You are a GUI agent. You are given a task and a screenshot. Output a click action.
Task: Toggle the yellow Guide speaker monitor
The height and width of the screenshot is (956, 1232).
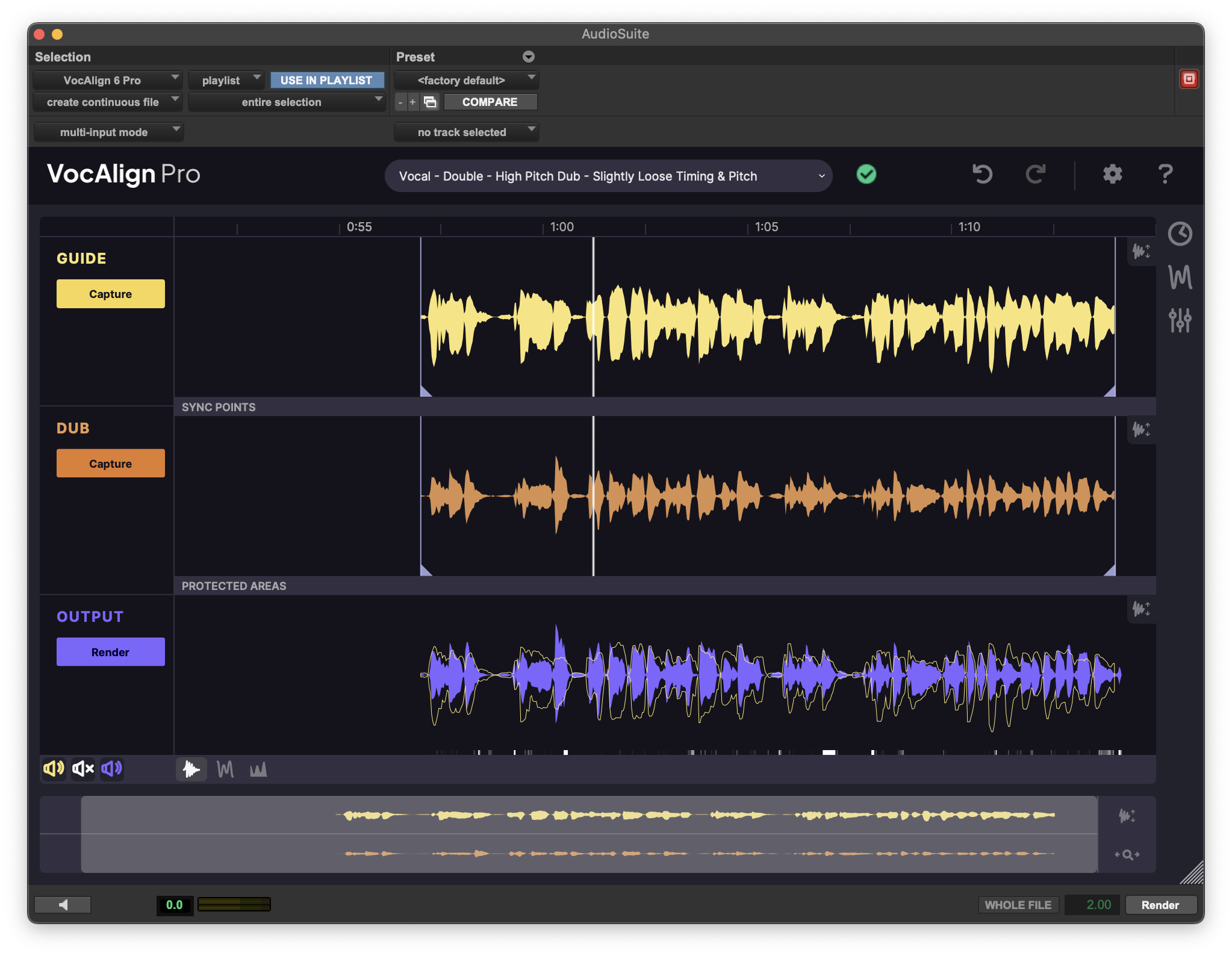click(54, 769)
